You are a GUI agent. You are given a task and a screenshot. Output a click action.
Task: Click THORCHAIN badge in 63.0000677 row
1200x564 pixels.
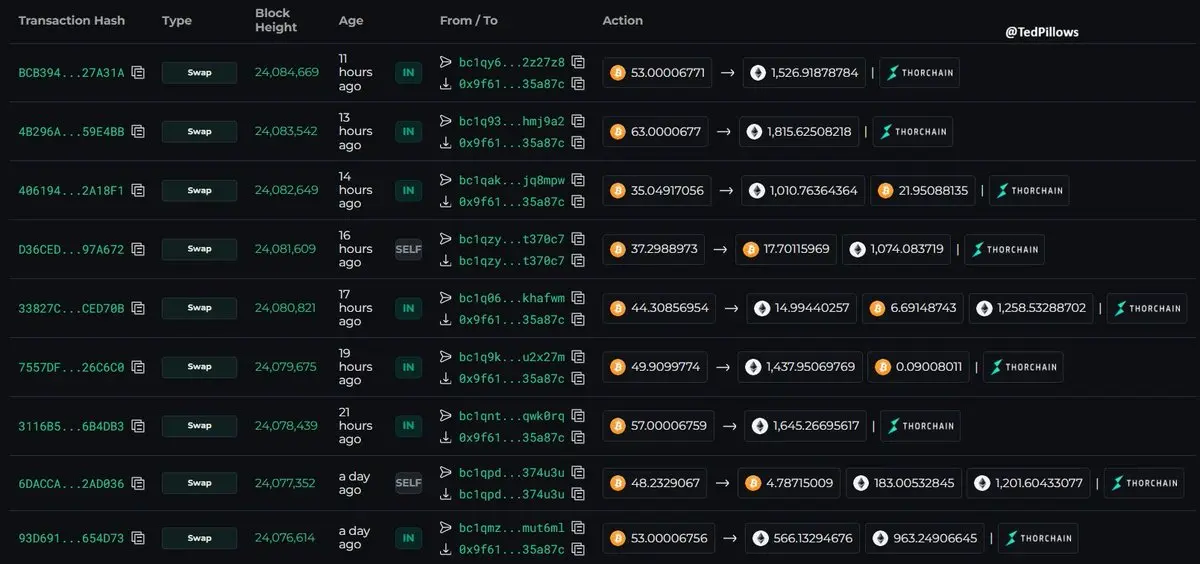[x=912, y=132]
